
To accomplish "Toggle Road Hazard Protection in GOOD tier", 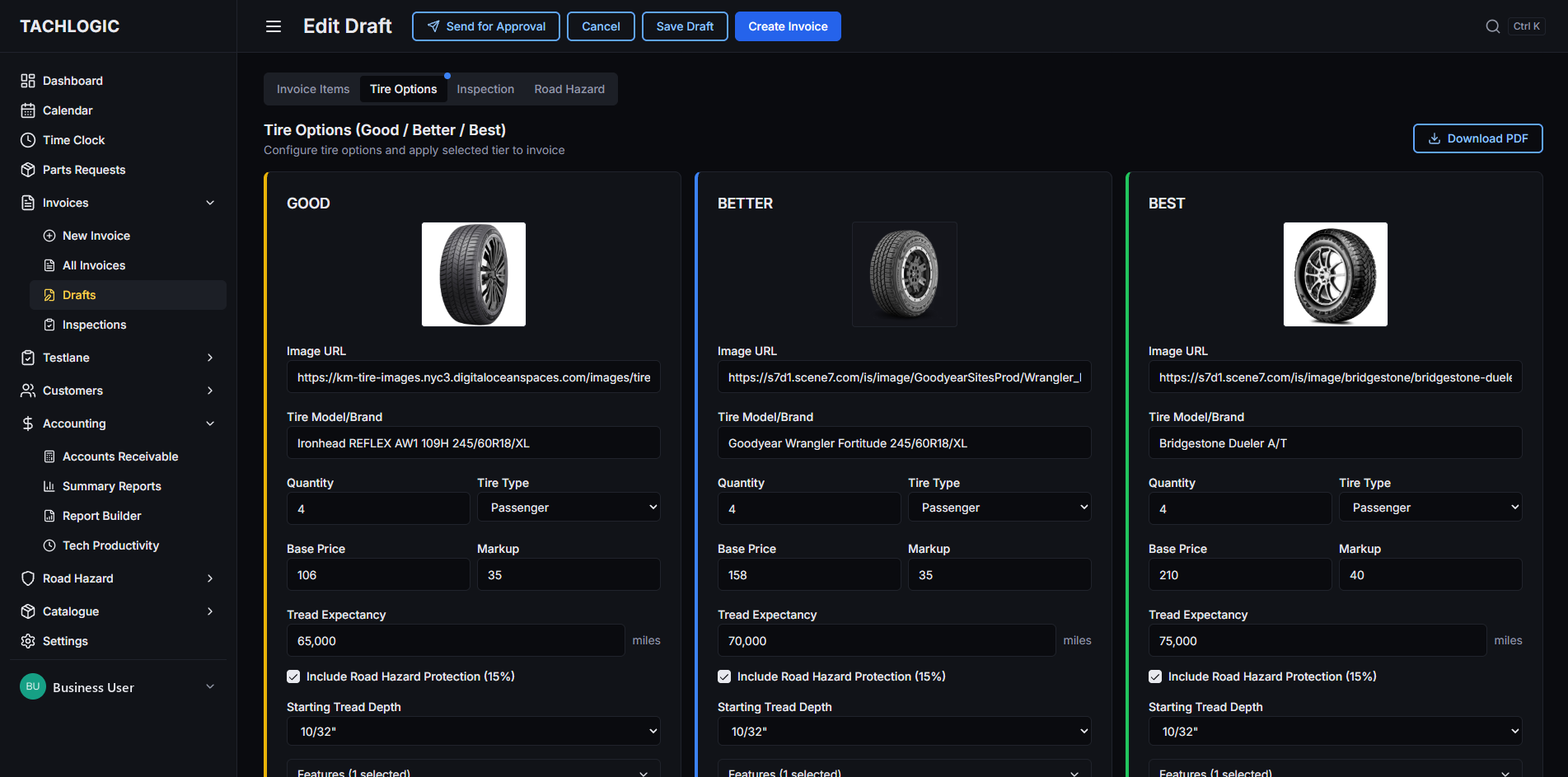I will [293, 676].
